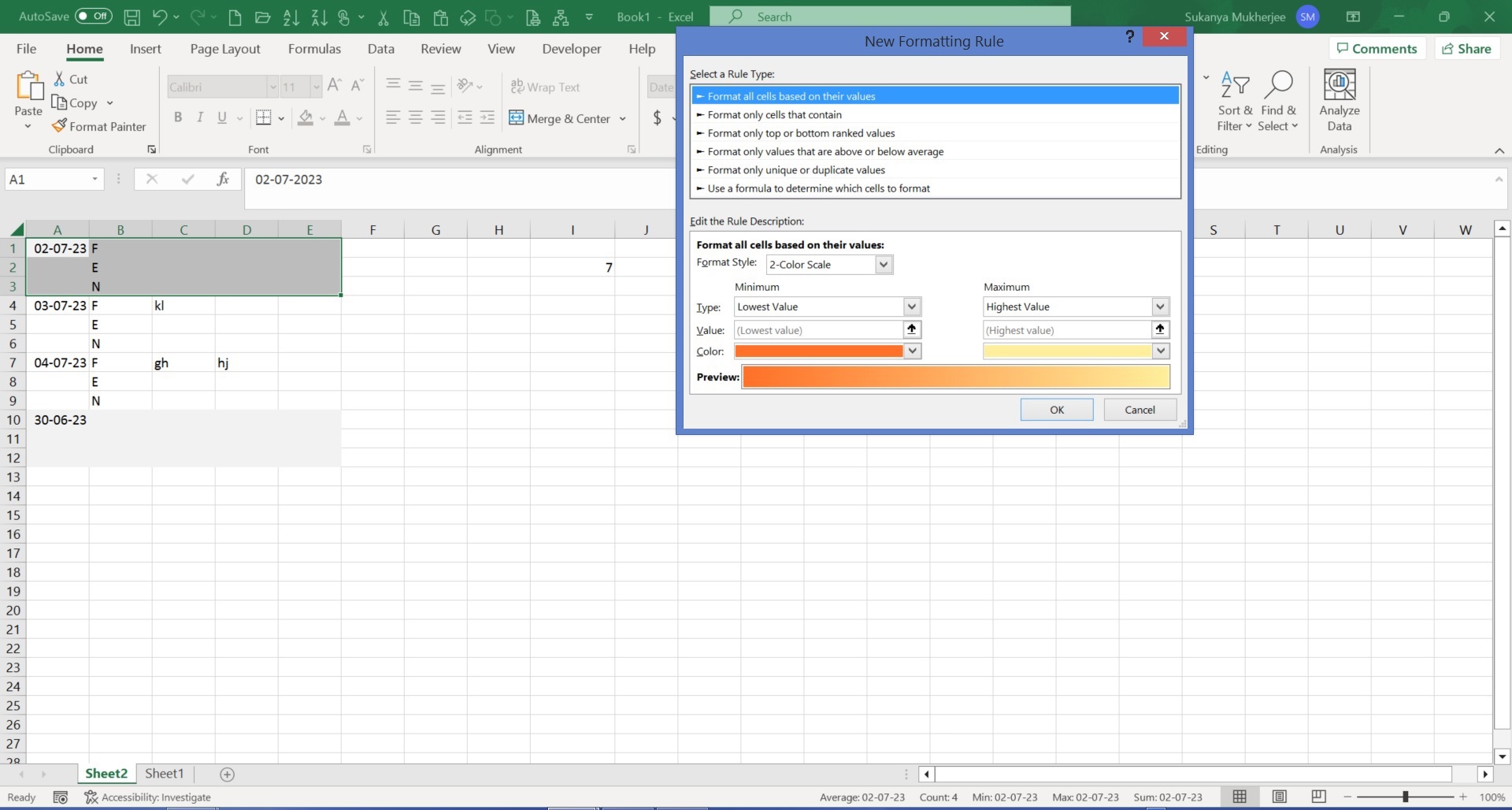This screenshot has width=1512, height=810.
Task: Click Sort A to Z icon
Action: [291, 17]
